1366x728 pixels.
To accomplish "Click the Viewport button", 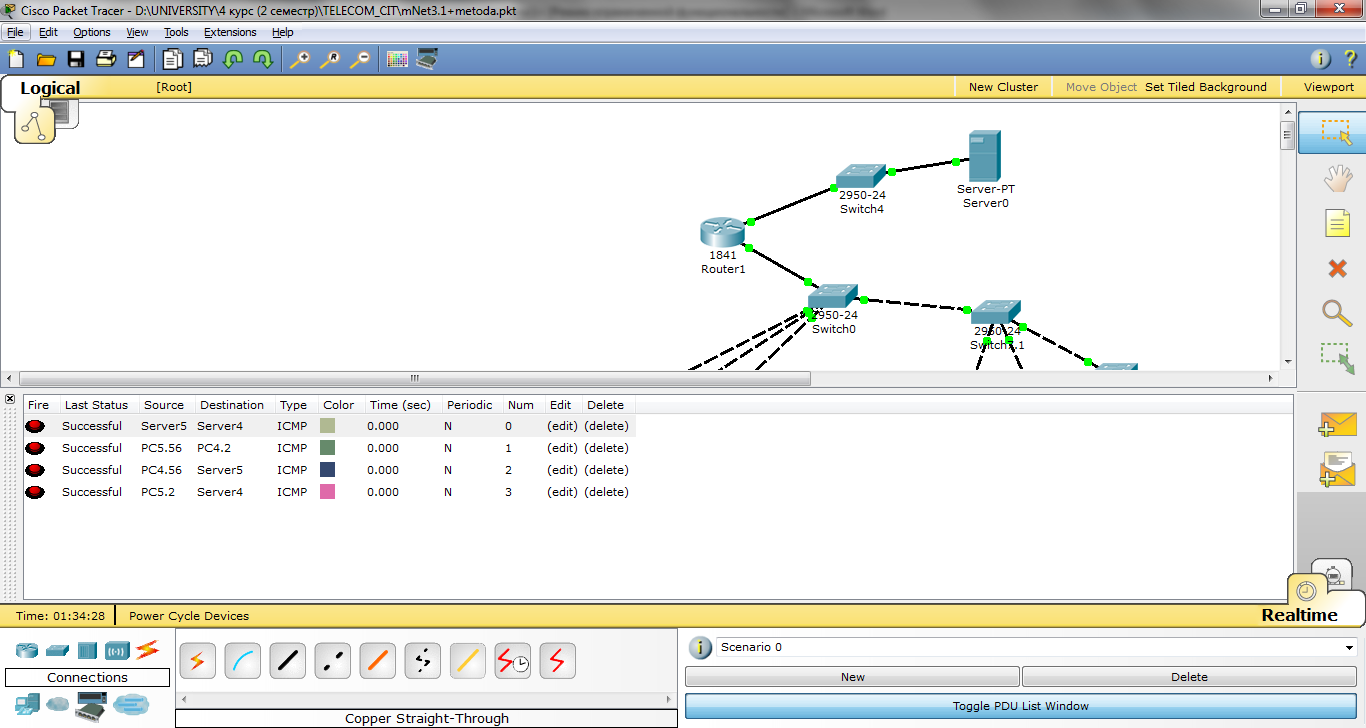I will point(1329,87).
